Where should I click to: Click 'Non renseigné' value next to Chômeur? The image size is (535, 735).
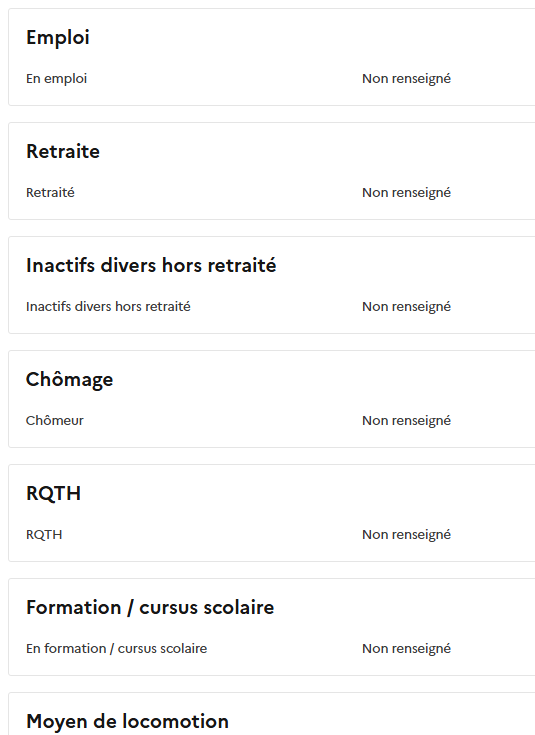click(406, 420)
